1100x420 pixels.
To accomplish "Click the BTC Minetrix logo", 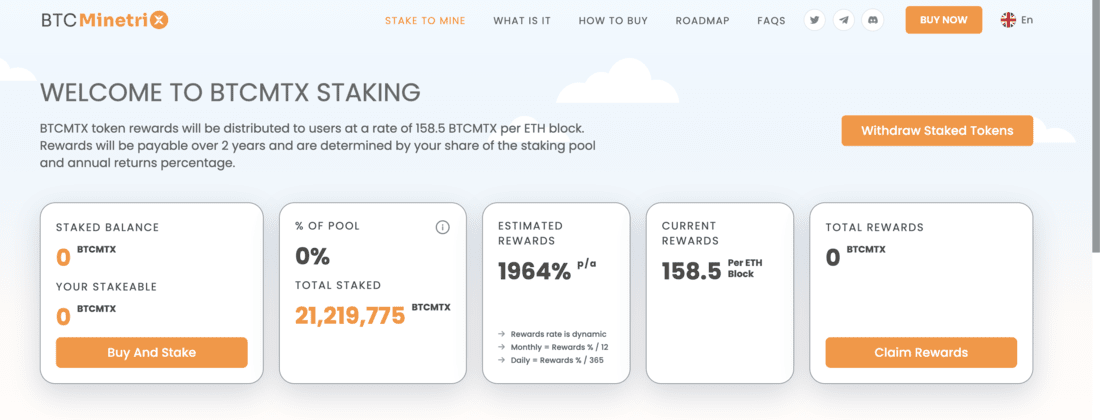I will pos(105,20).
